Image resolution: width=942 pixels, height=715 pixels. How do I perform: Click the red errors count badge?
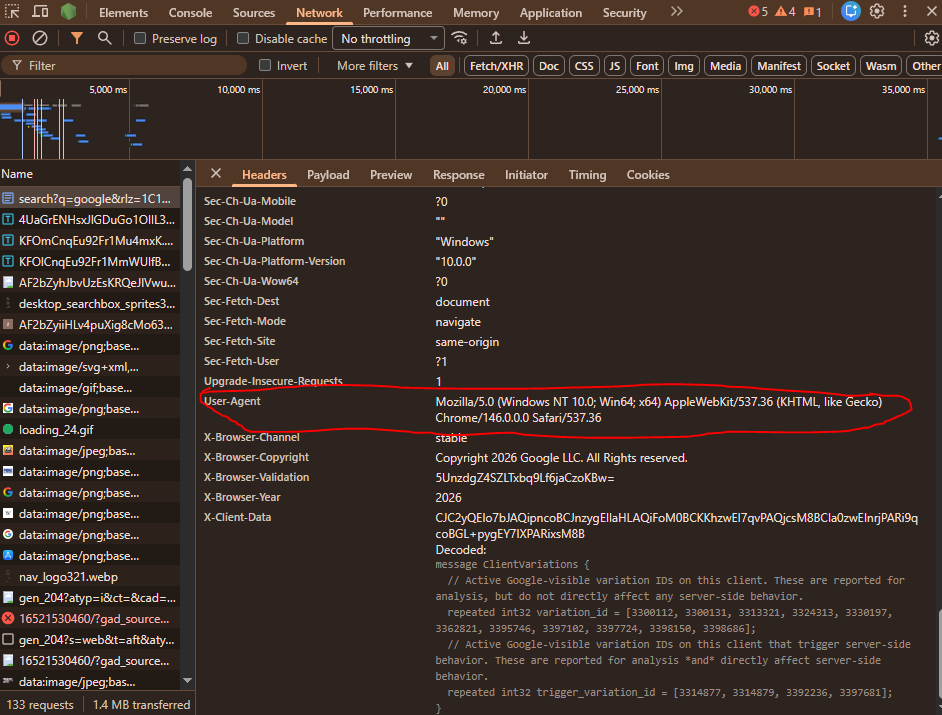point(758,11)
